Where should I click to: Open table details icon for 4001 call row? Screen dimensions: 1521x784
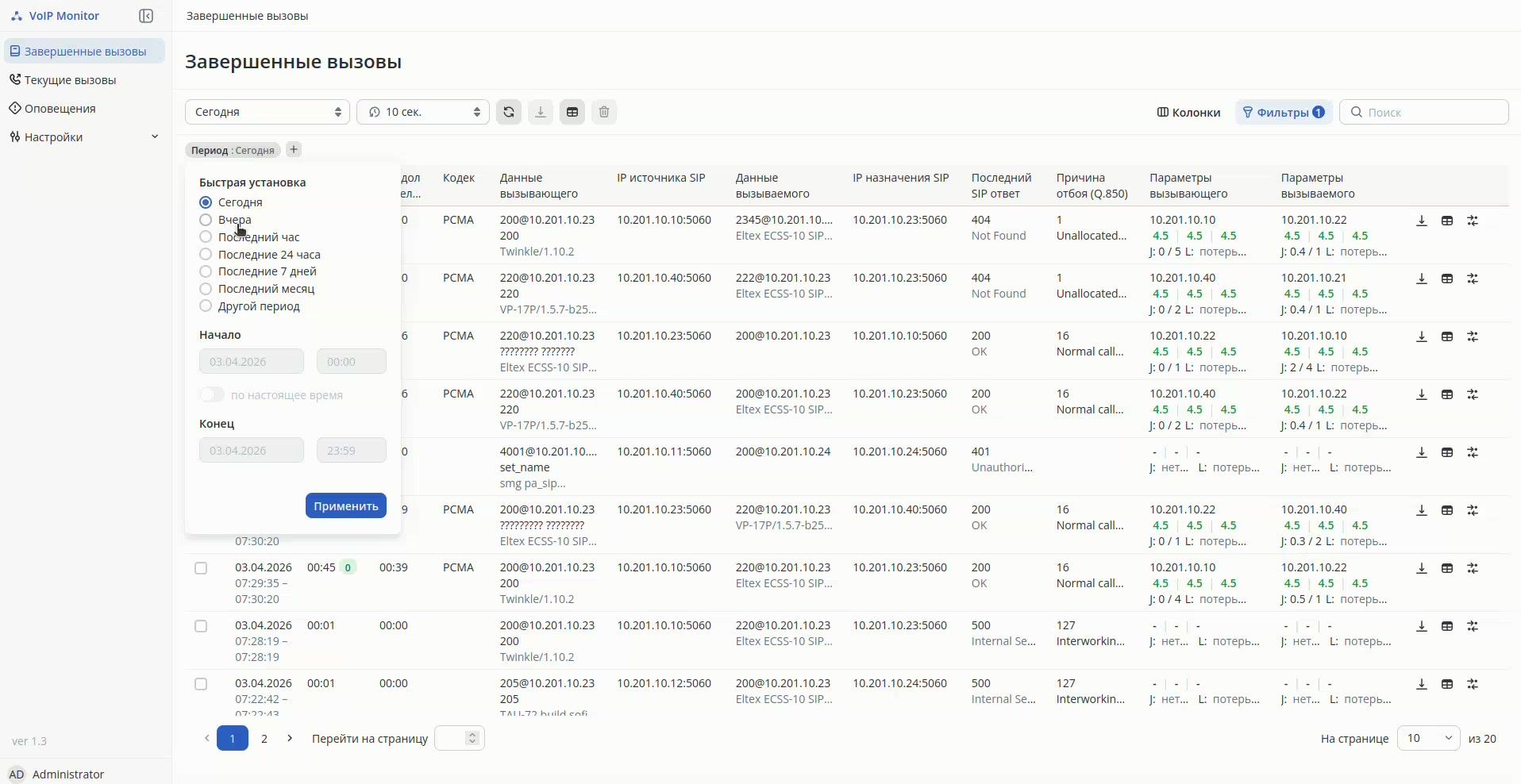(x=1447, y=452)
